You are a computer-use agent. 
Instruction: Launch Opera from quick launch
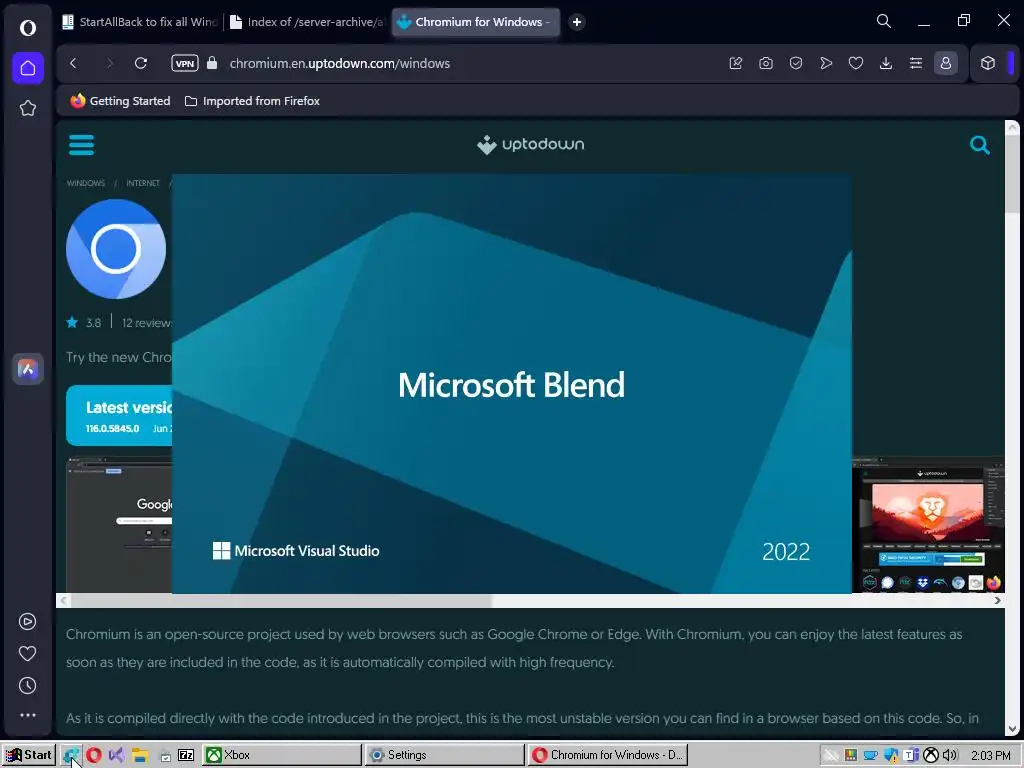pos(94,756)
